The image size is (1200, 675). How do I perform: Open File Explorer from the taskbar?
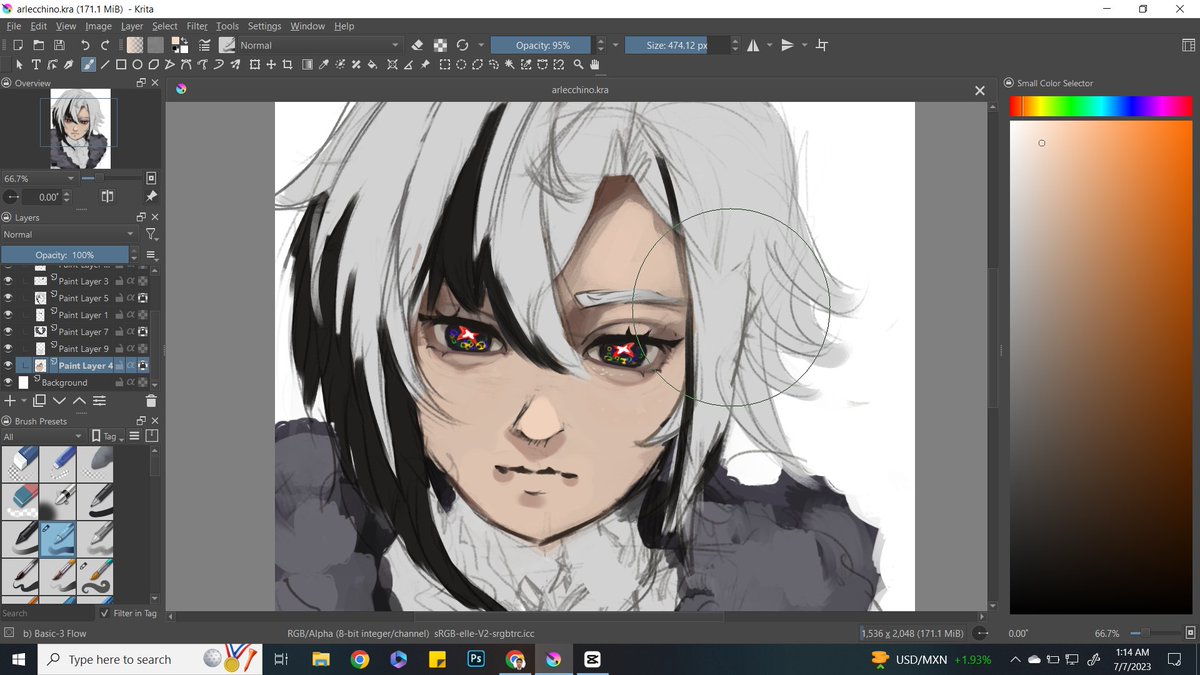[321, 659]
